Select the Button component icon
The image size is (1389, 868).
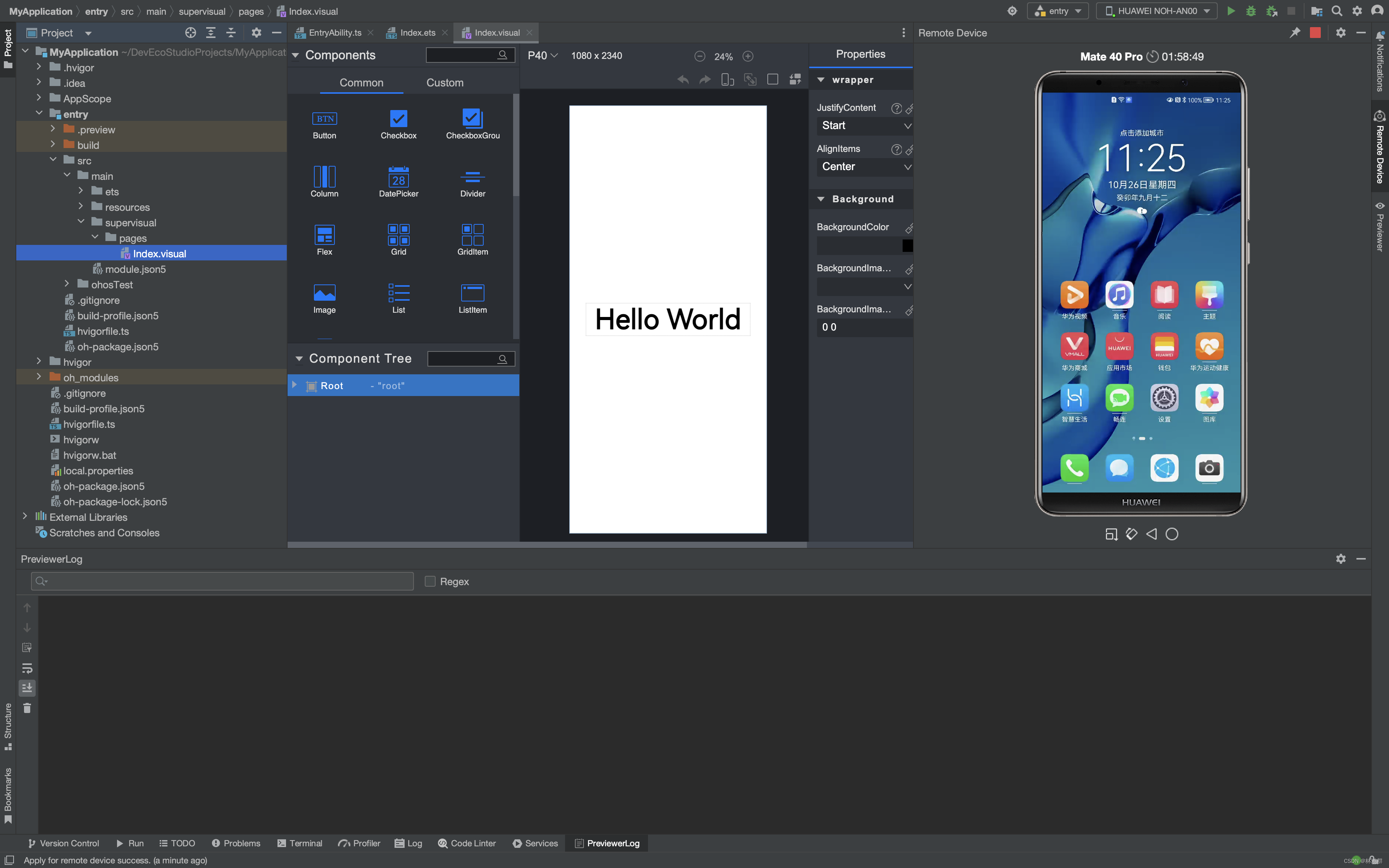point(324,119)
